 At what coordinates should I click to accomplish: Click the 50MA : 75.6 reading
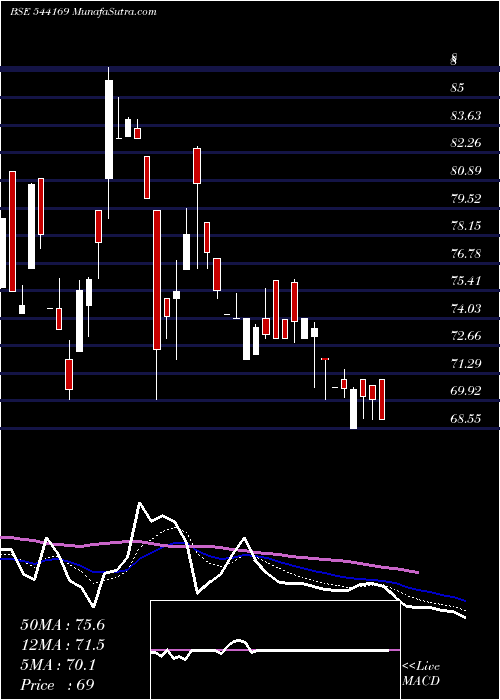(62, 625)
